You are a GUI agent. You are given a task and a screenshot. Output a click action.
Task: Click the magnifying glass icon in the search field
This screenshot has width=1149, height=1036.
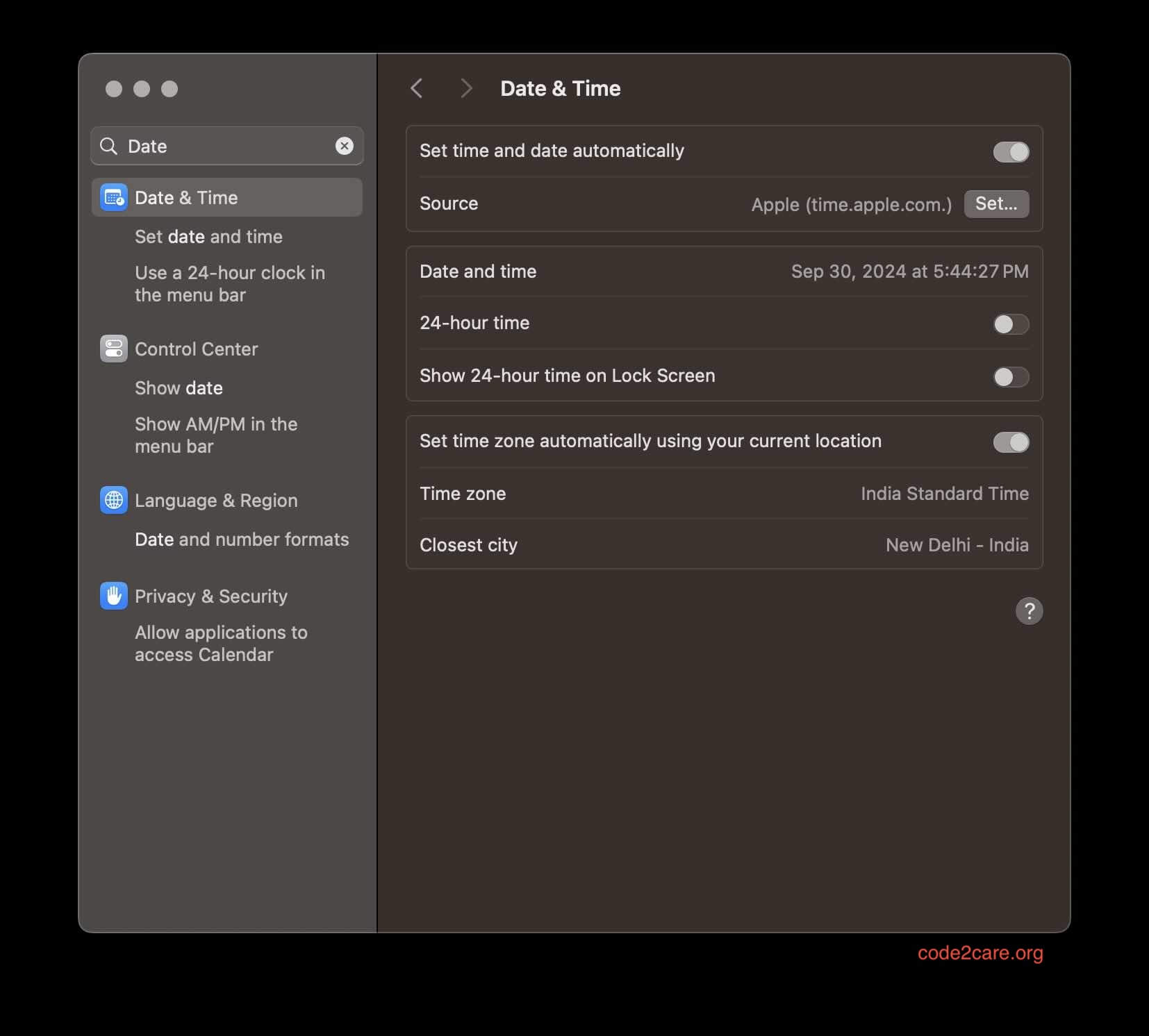[108, 146]
